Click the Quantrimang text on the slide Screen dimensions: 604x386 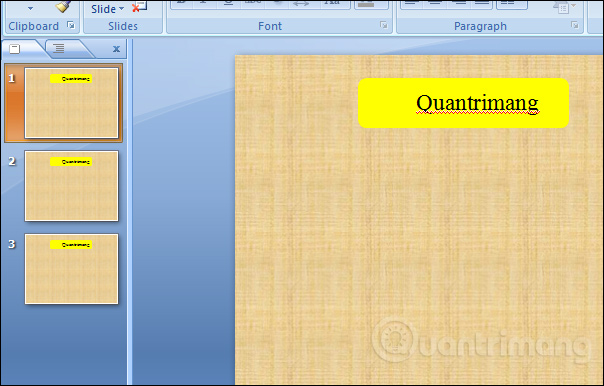[477, 103]
